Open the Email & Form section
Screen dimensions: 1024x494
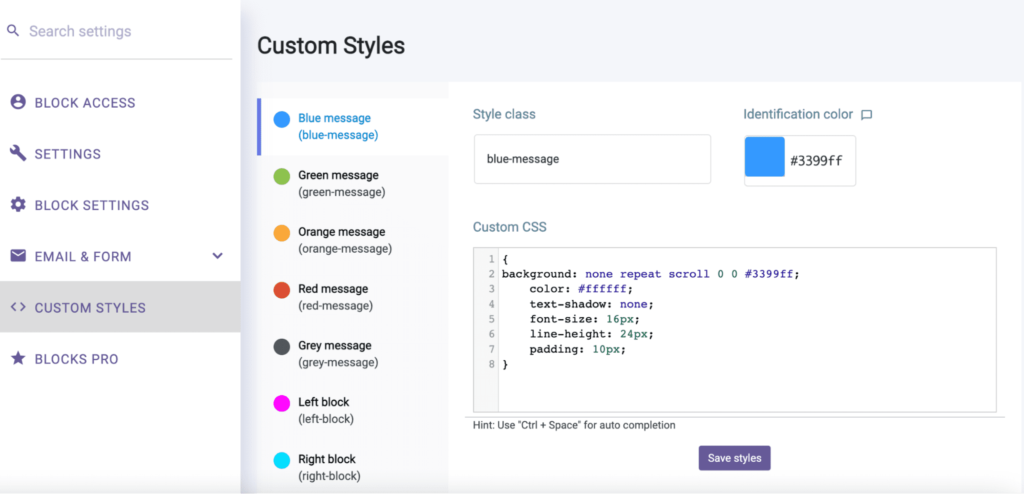coord(120,256)
